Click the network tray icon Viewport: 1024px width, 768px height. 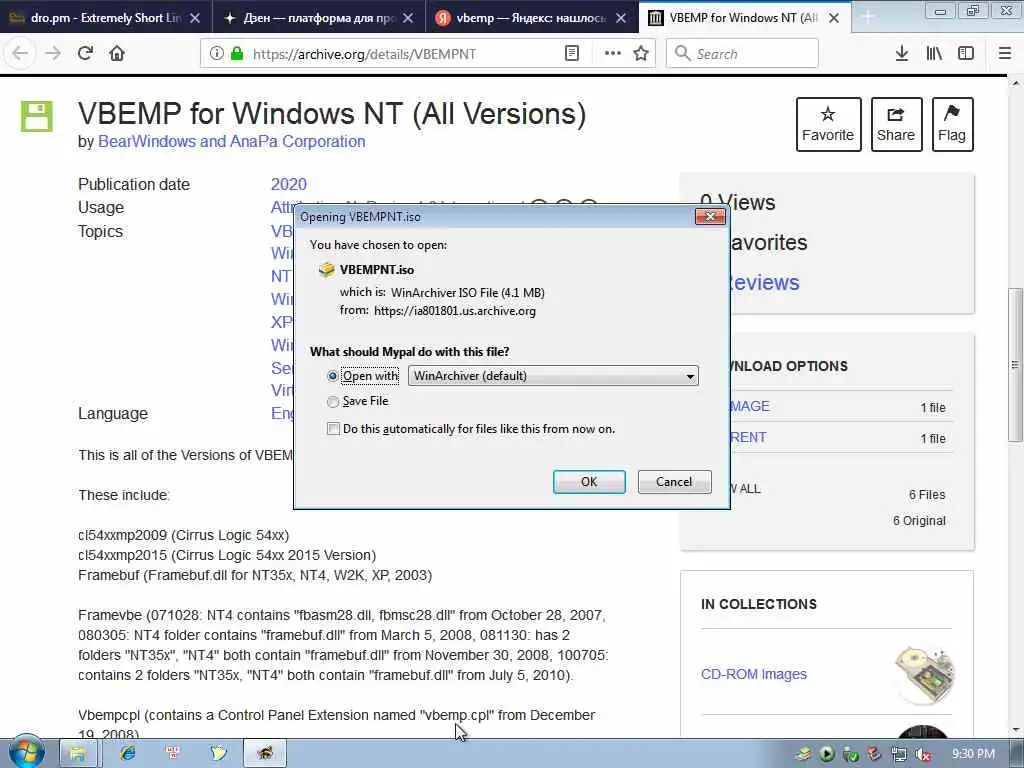point(899,754)
